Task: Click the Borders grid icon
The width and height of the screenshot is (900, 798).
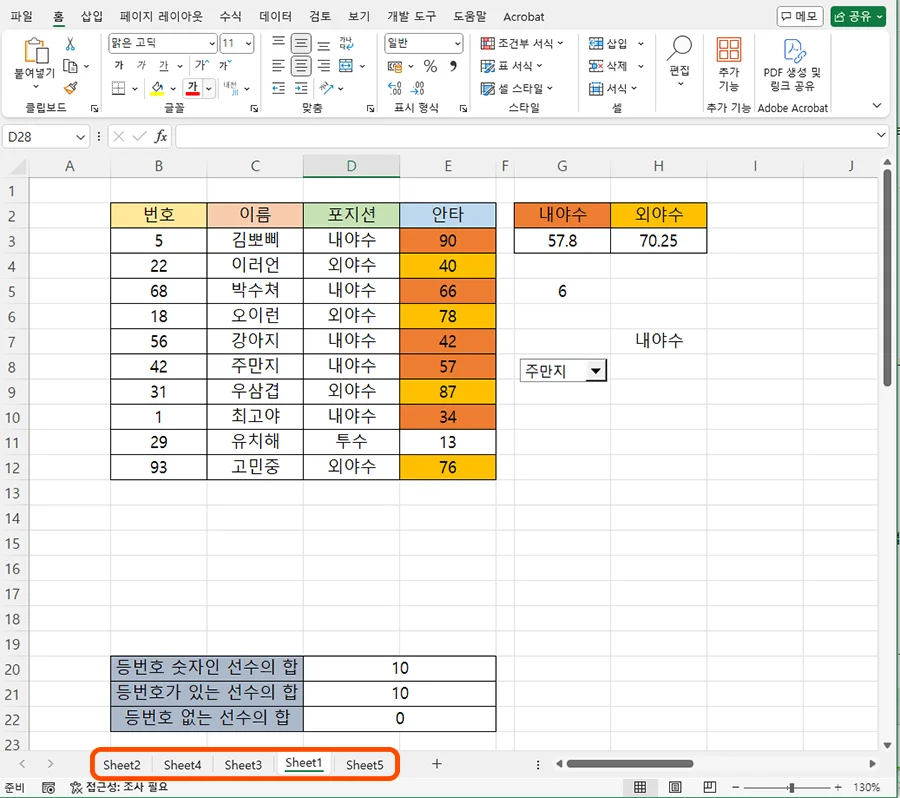Action: (x=118, y=88)
